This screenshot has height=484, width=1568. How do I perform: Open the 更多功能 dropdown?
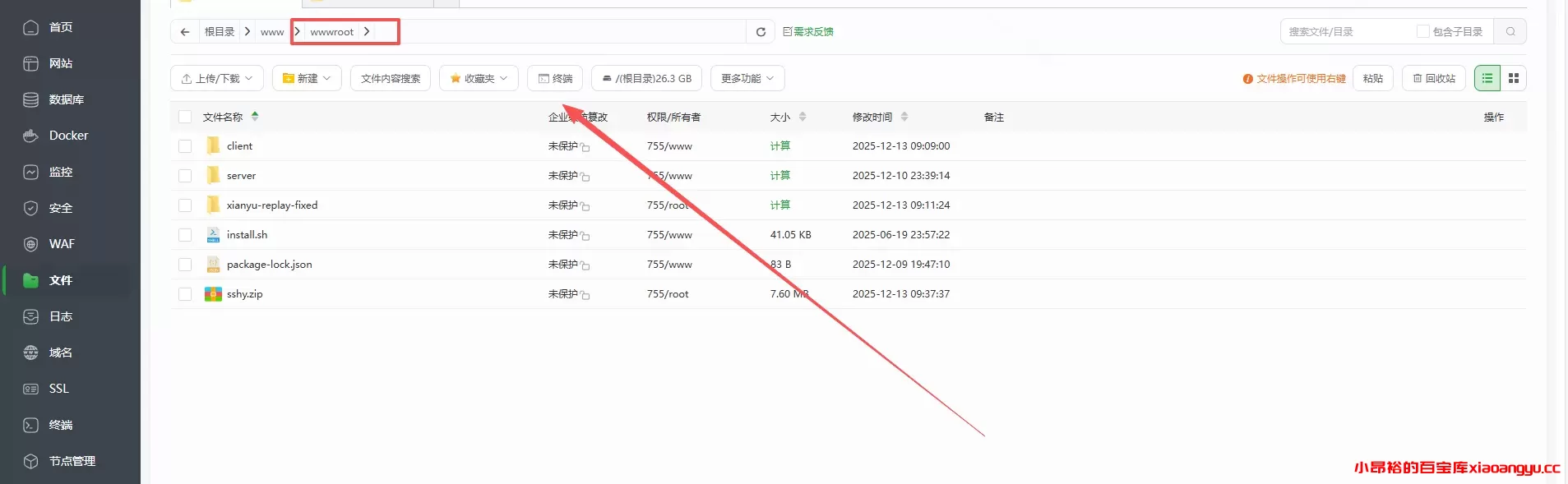[x=747, y=78]
